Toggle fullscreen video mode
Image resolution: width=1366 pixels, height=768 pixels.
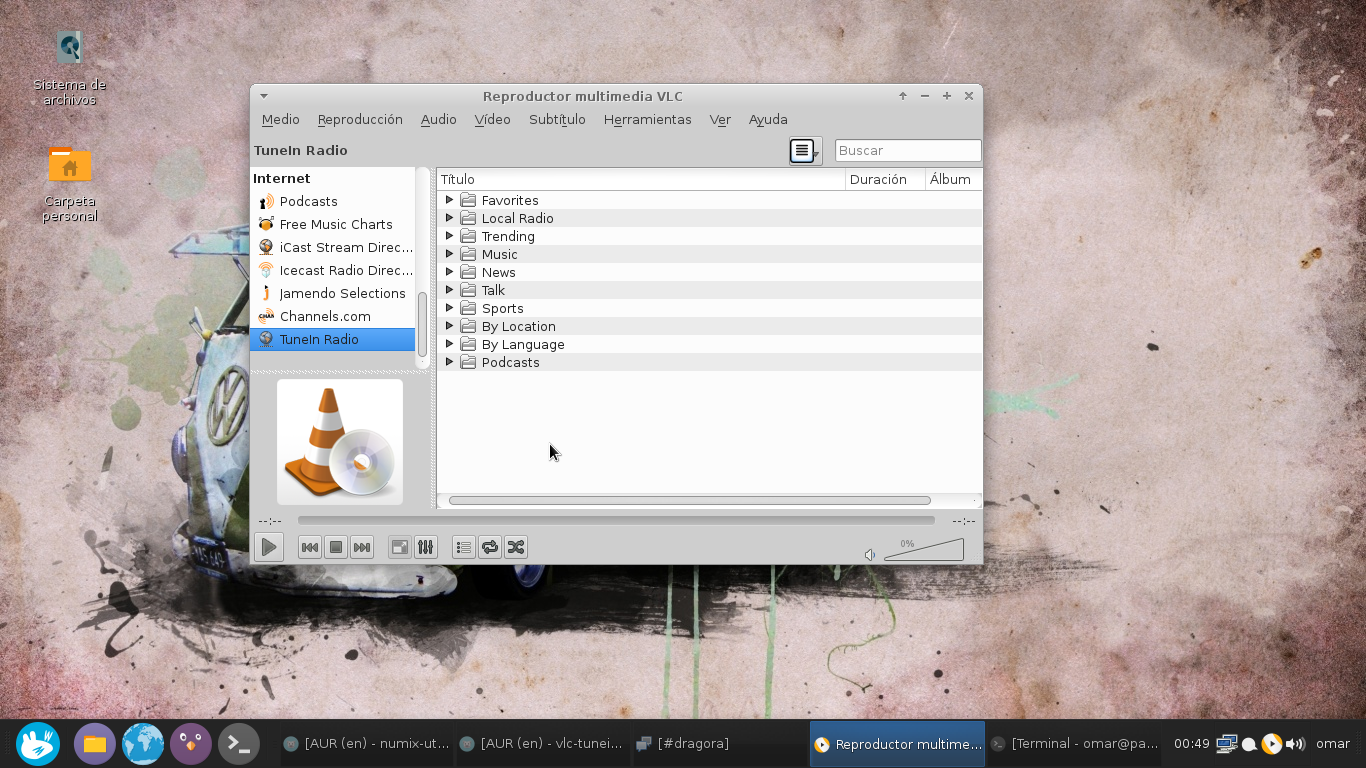click(x=399, y=547)
